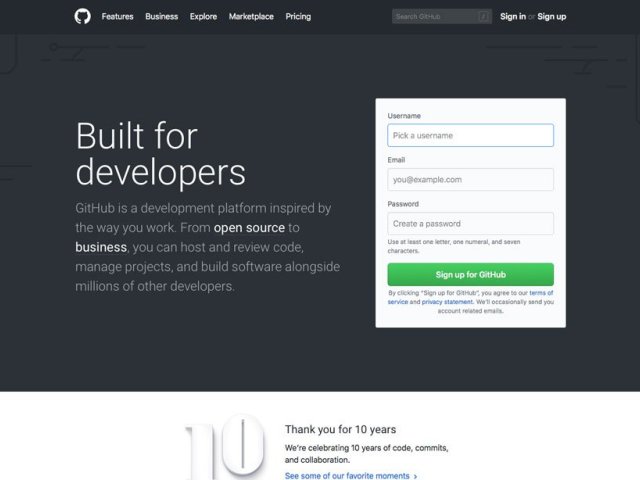Click the Pick a username field
Image resolution: width=640 pixels, height=480 pixels.
click(x=471, y=135)
